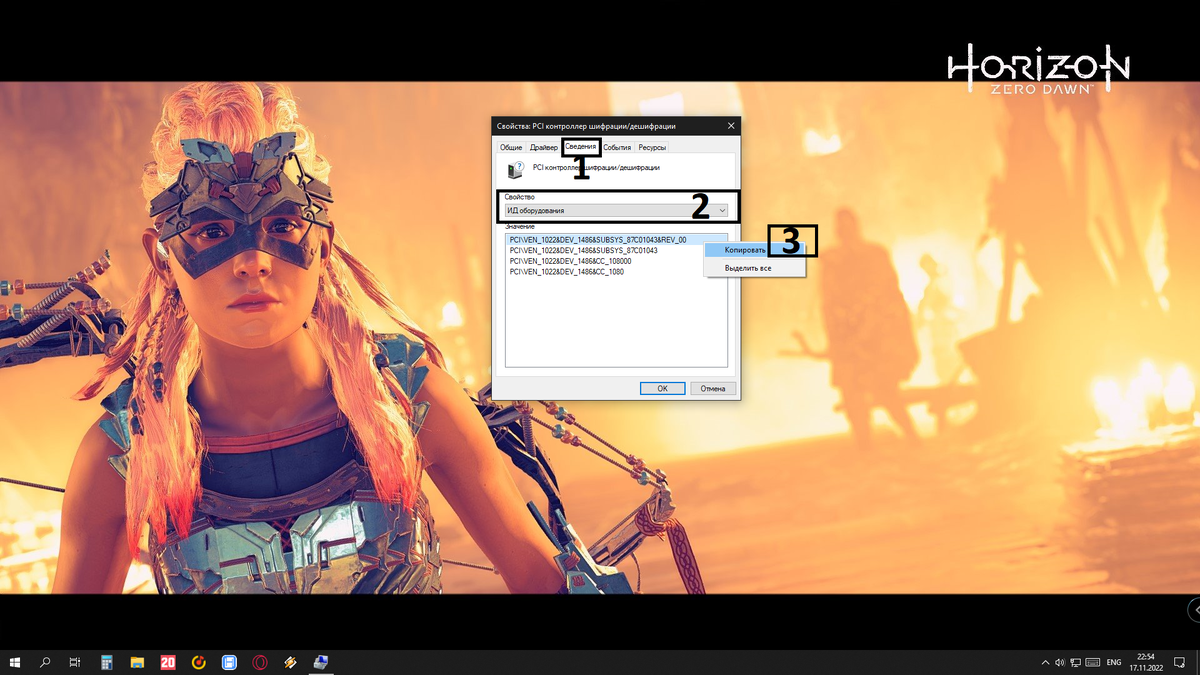Select the Device Manager taskbar icon

[321, 662]
